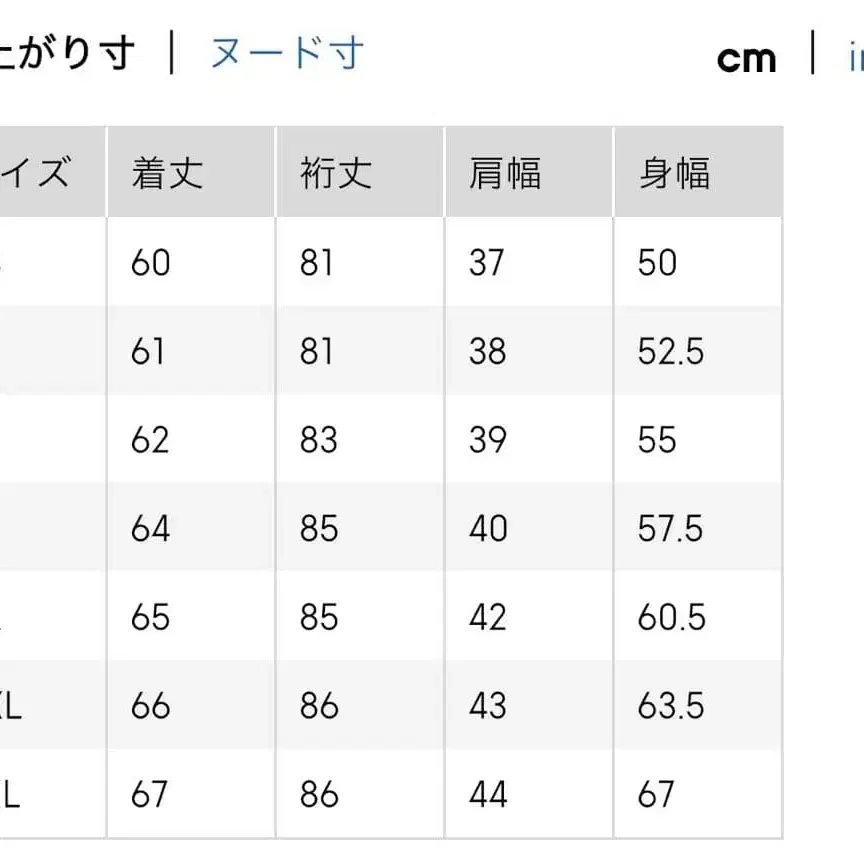Click the サイズ header cell
Screen dimensions: 864x864
click(x=40, y=172)
